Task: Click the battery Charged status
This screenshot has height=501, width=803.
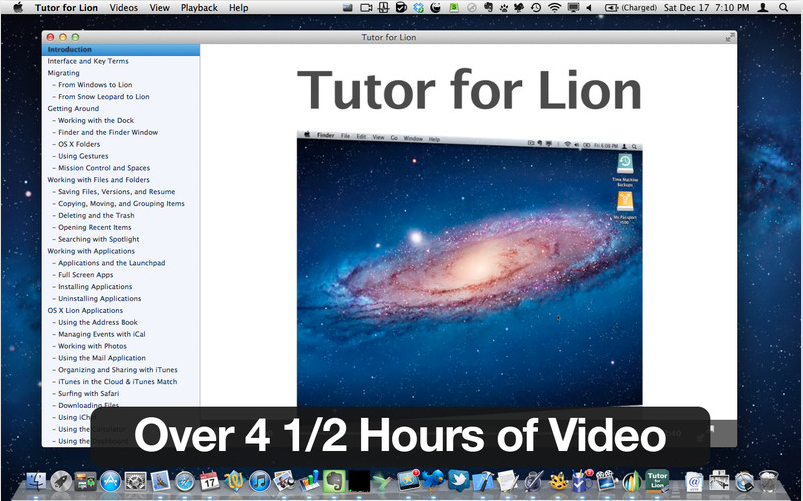Action: [631, 8]
